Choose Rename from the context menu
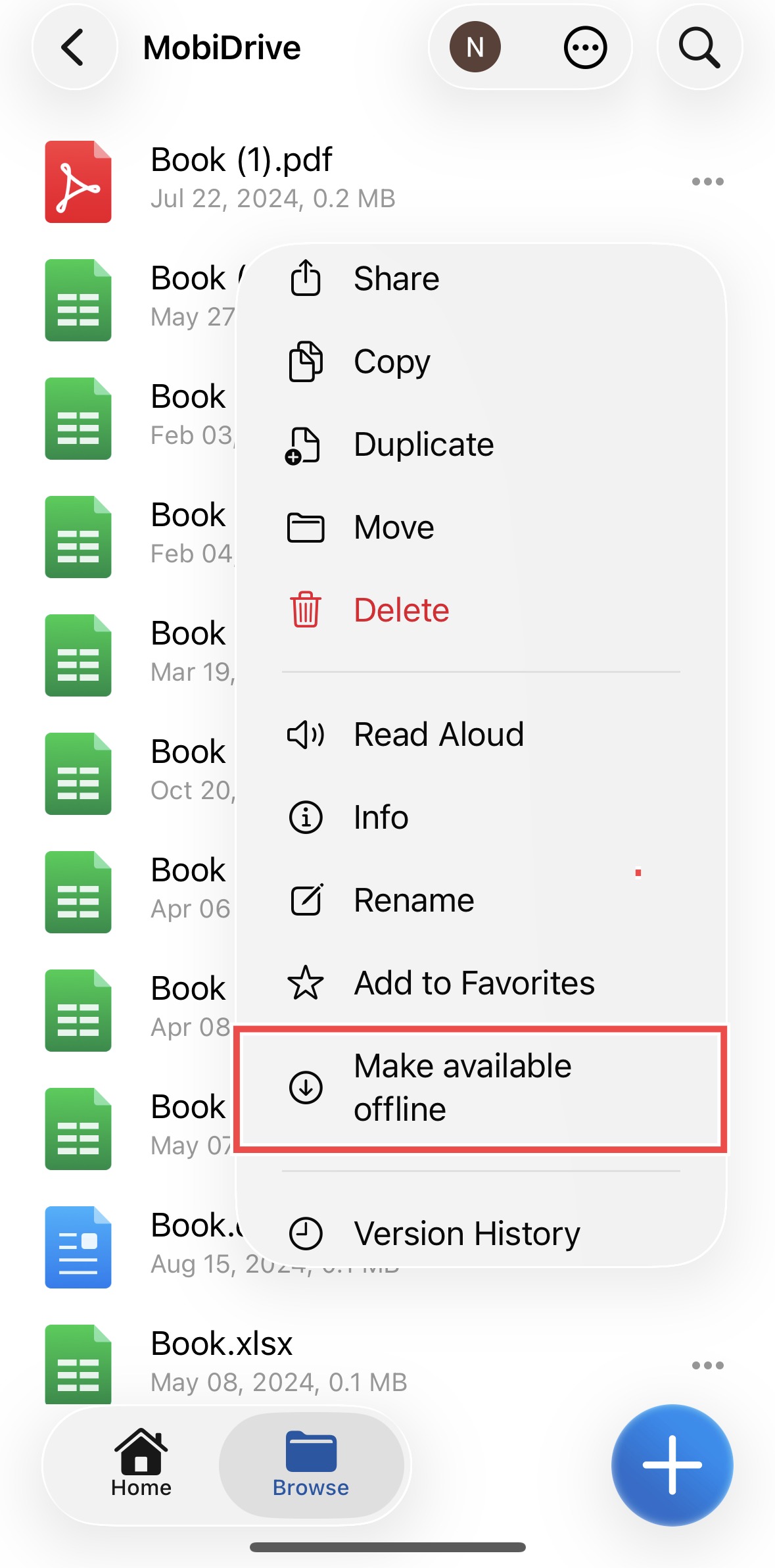This screenshot has height=1568, width=775. coord(481,900)
